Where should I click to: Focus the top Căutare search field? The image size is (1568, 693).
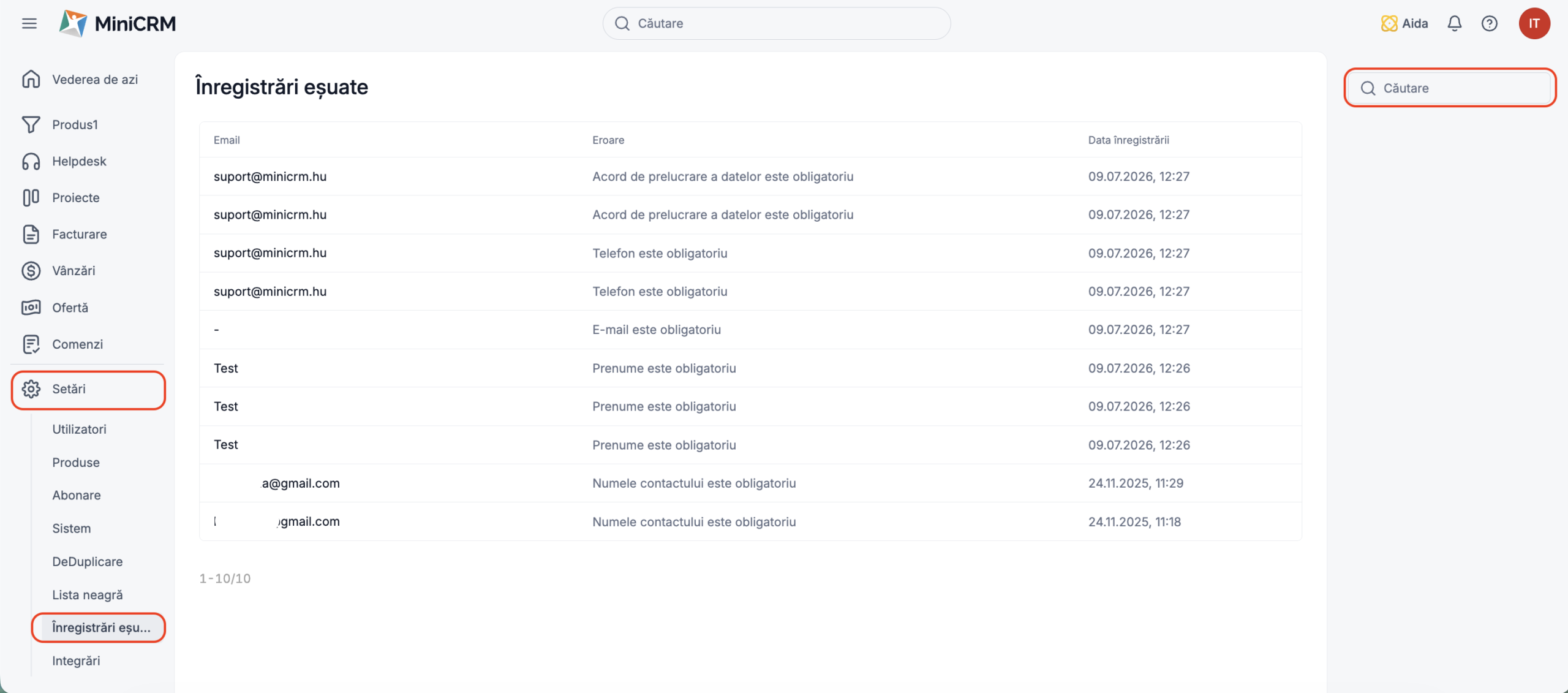click(777, 23)
